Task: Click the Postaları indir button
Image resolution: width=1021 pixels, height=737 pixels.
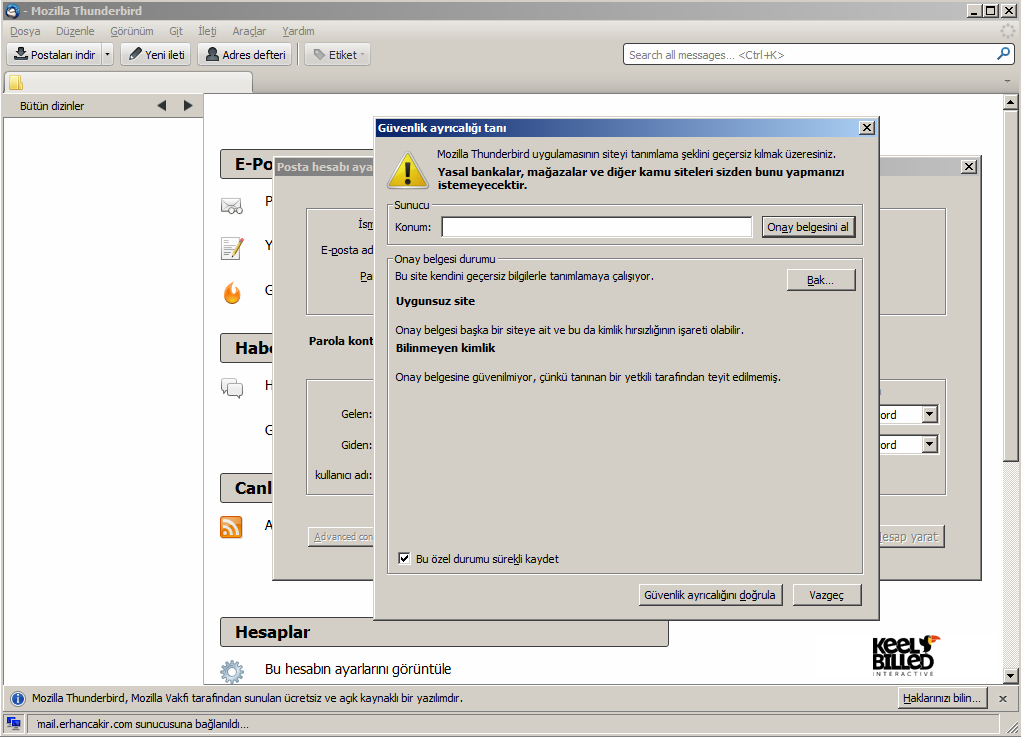Action: click(55, 55)
